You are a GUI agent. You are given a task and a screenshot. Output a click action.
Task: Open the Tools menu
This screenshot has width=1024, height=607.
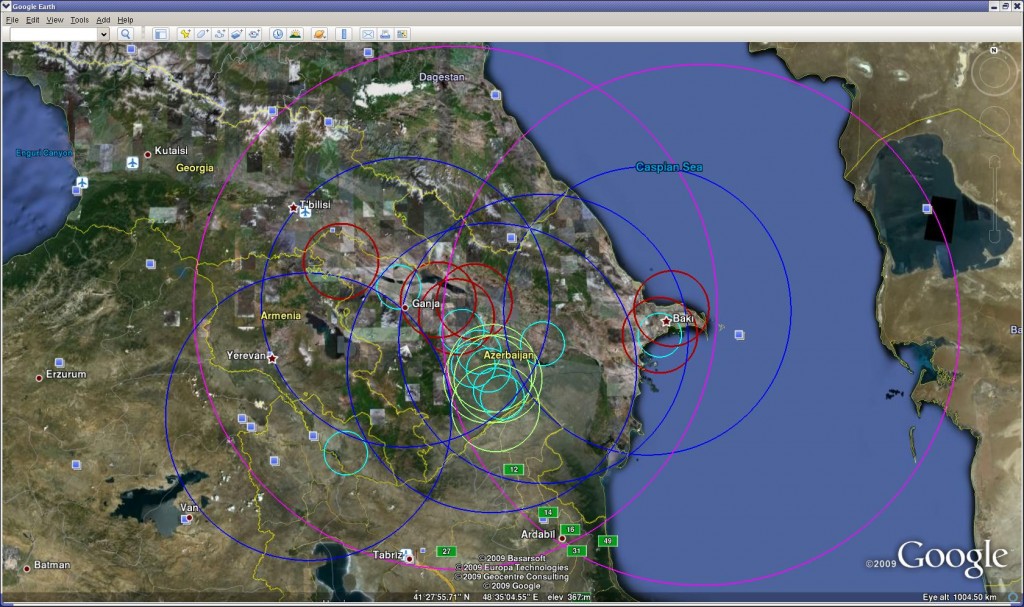(79, 20)
